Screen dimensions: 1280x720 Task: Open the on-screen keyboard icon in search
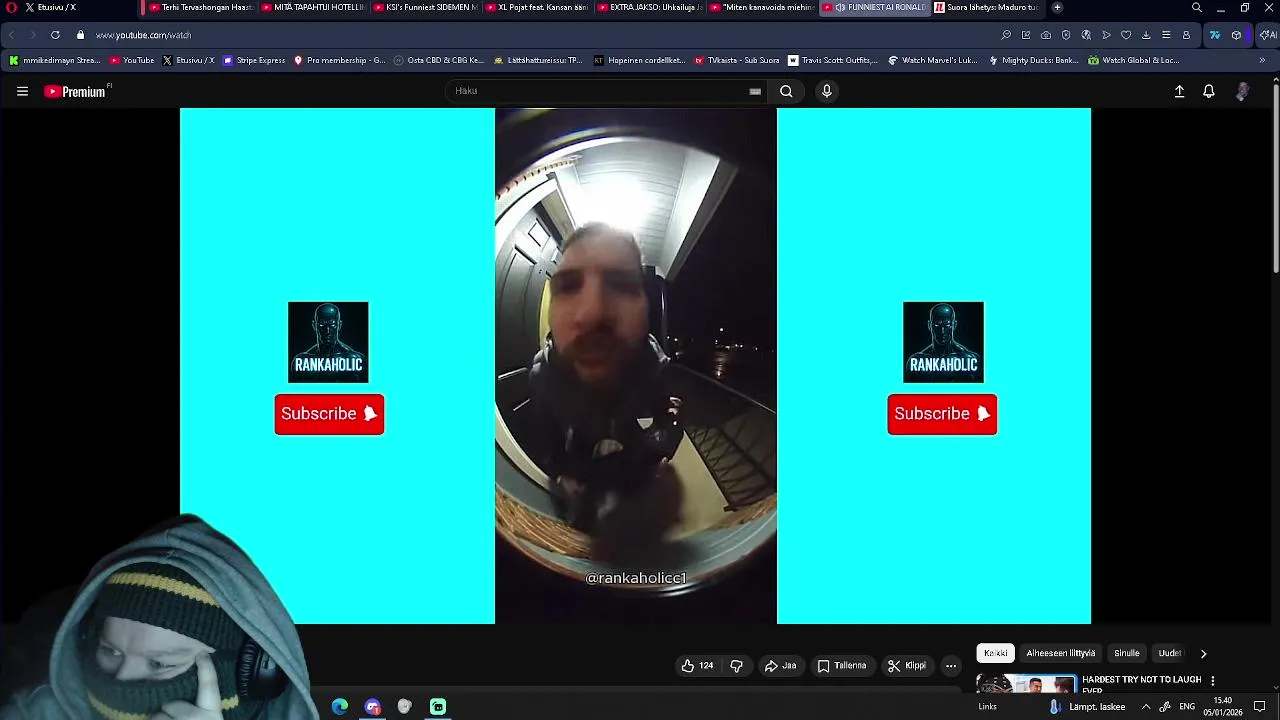coord(755,91)
